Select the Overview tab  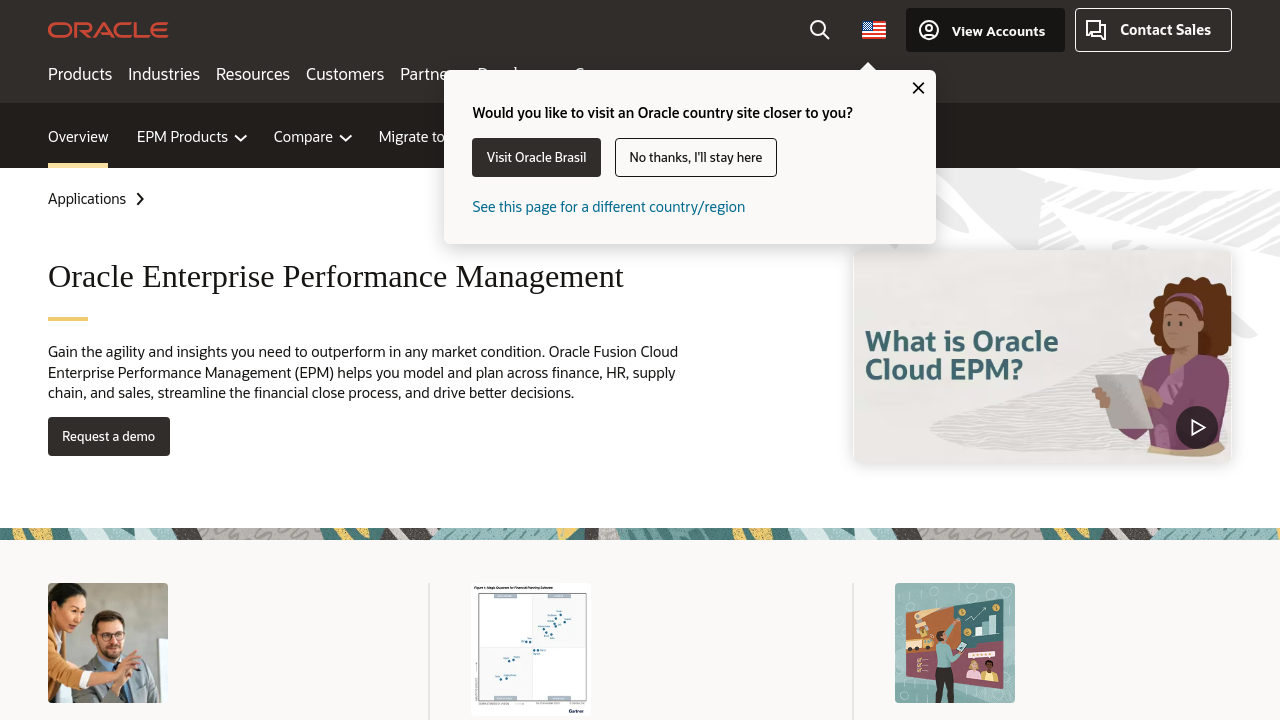pos(78,137)
